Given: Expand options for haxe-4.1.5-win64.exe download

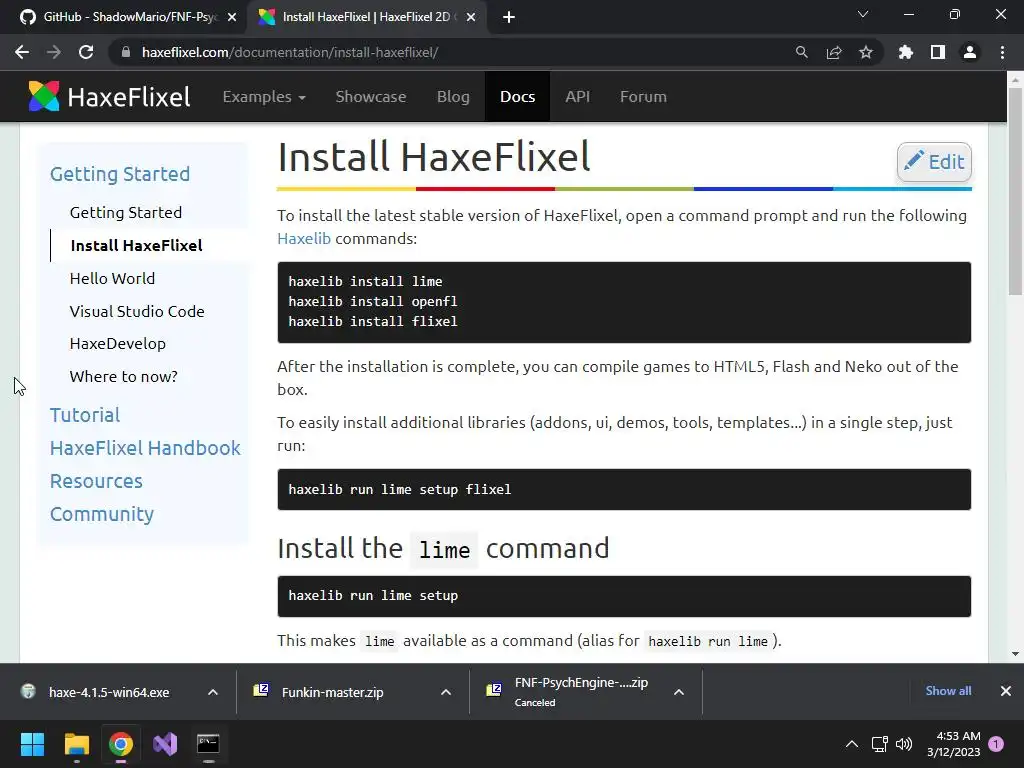Looking at the screenshot, I should point(213,692).
